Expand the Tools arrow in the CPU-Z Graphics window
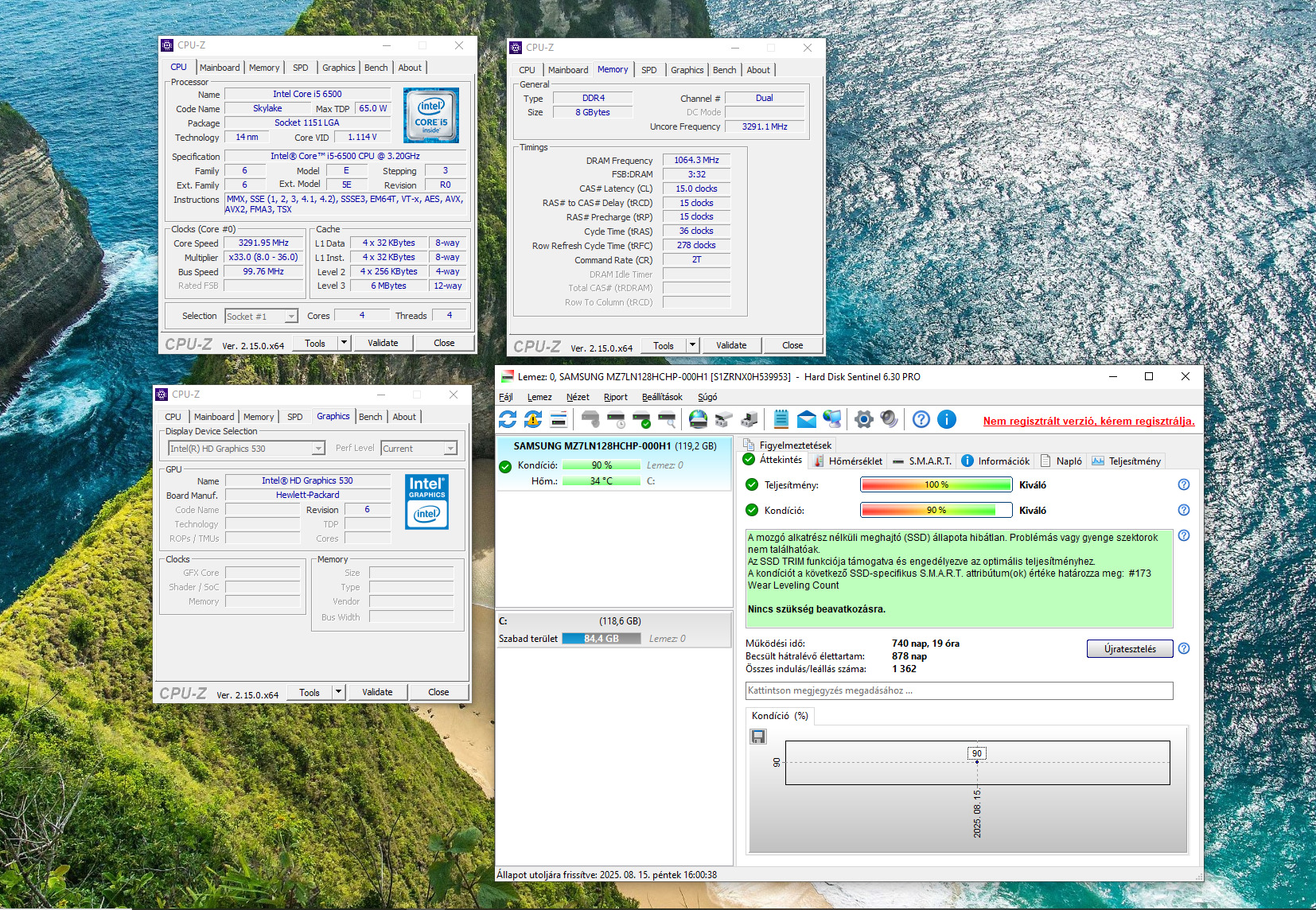 [x=338, y=692]
